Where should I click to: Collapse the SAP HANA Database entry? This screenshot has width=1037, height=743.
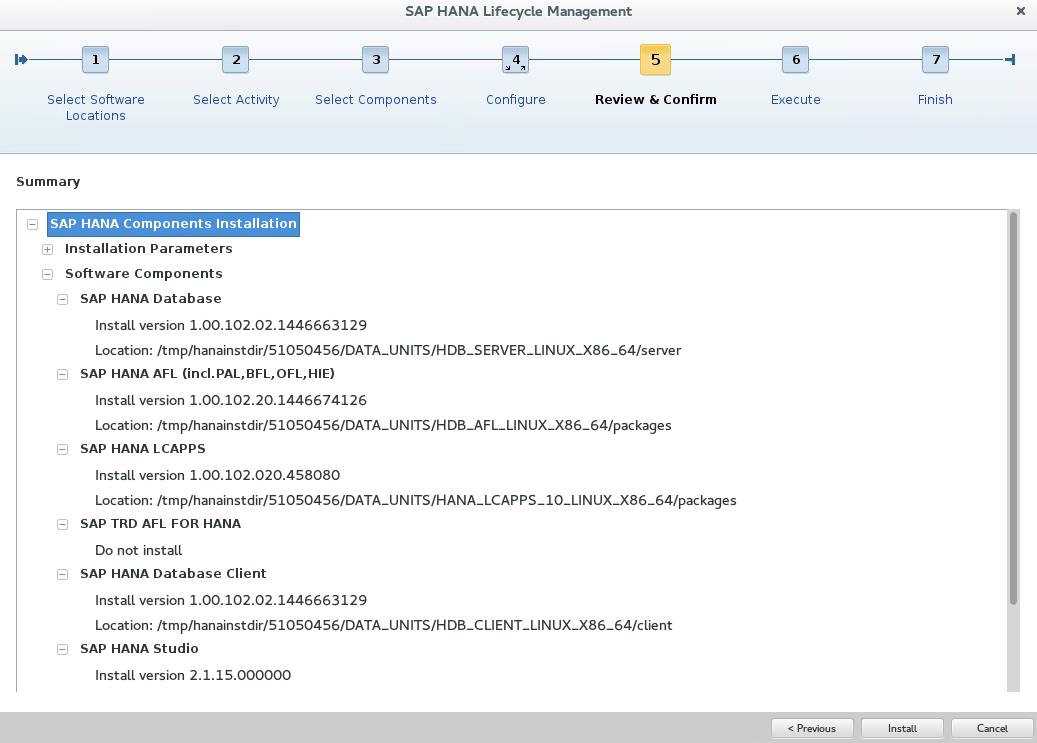62,298
